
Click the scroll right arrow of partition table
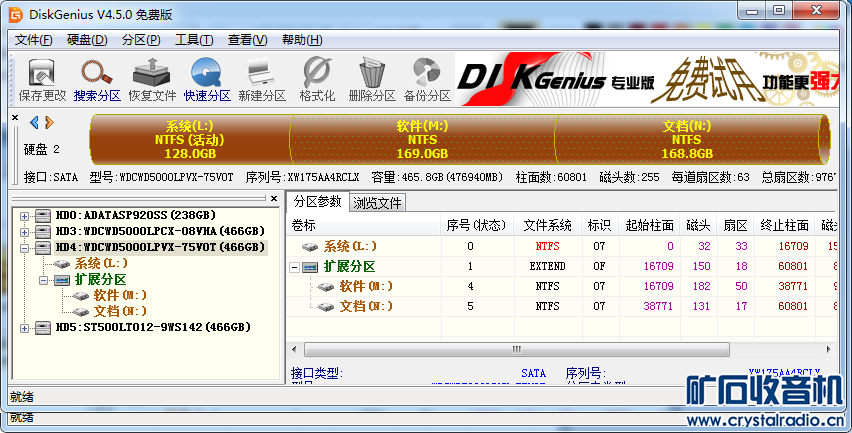(x=829, y=349)
